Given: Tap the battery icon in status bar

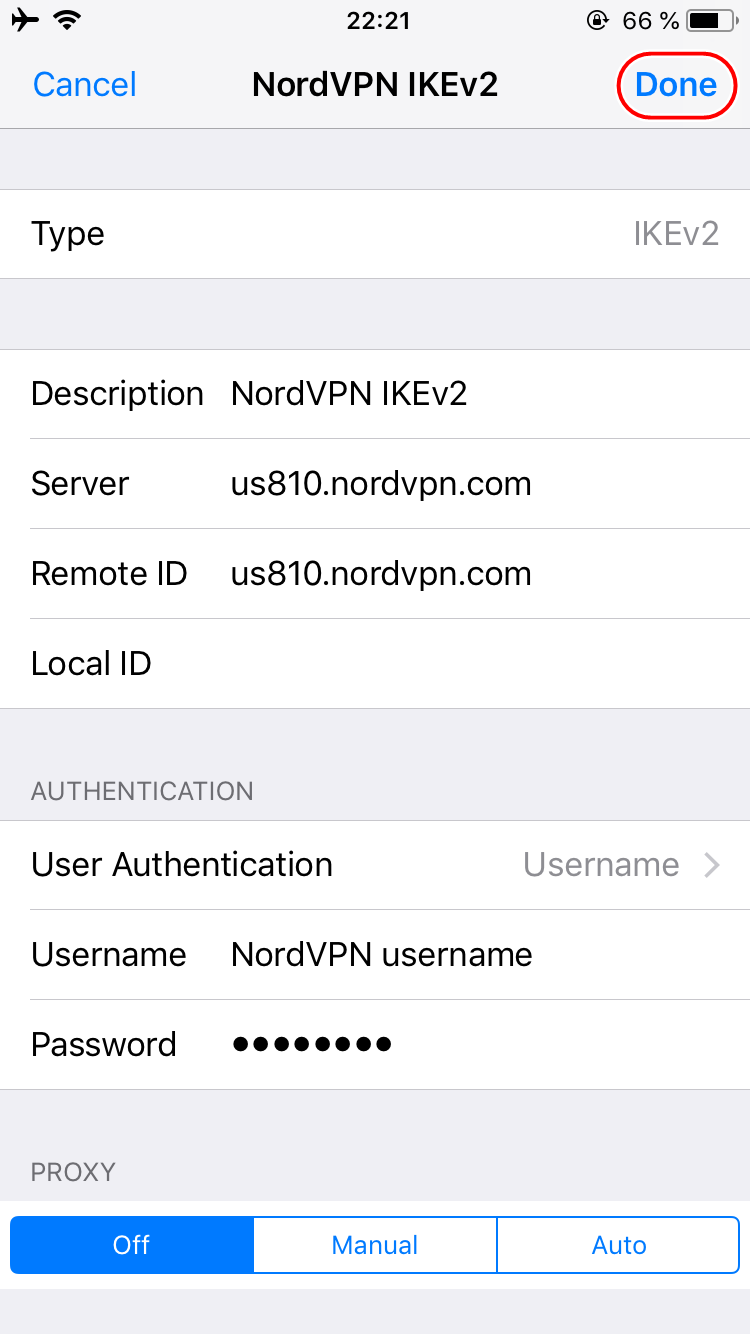Looking at the screenshot, I should pyautogui.click(x=711, y=20).
